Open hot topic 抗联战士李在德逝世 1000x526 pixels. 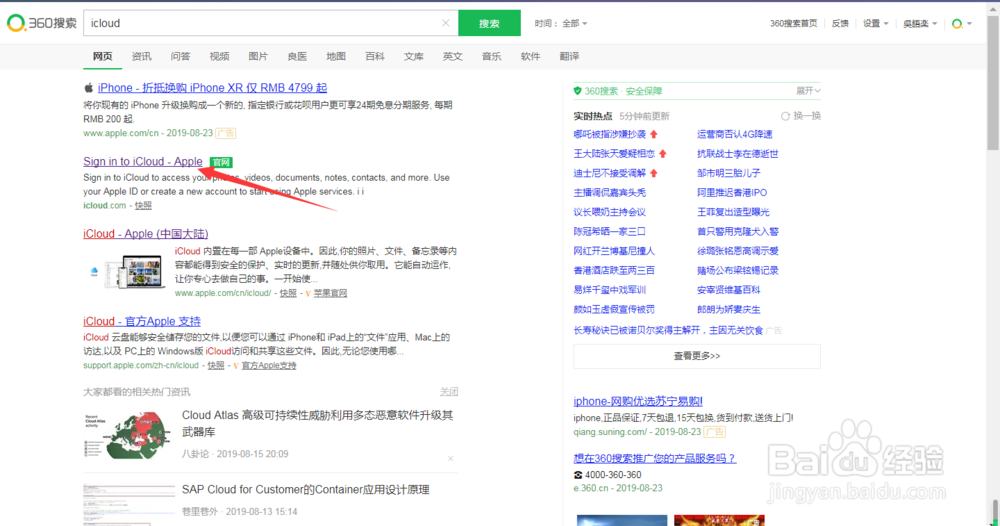pos(737,154)
